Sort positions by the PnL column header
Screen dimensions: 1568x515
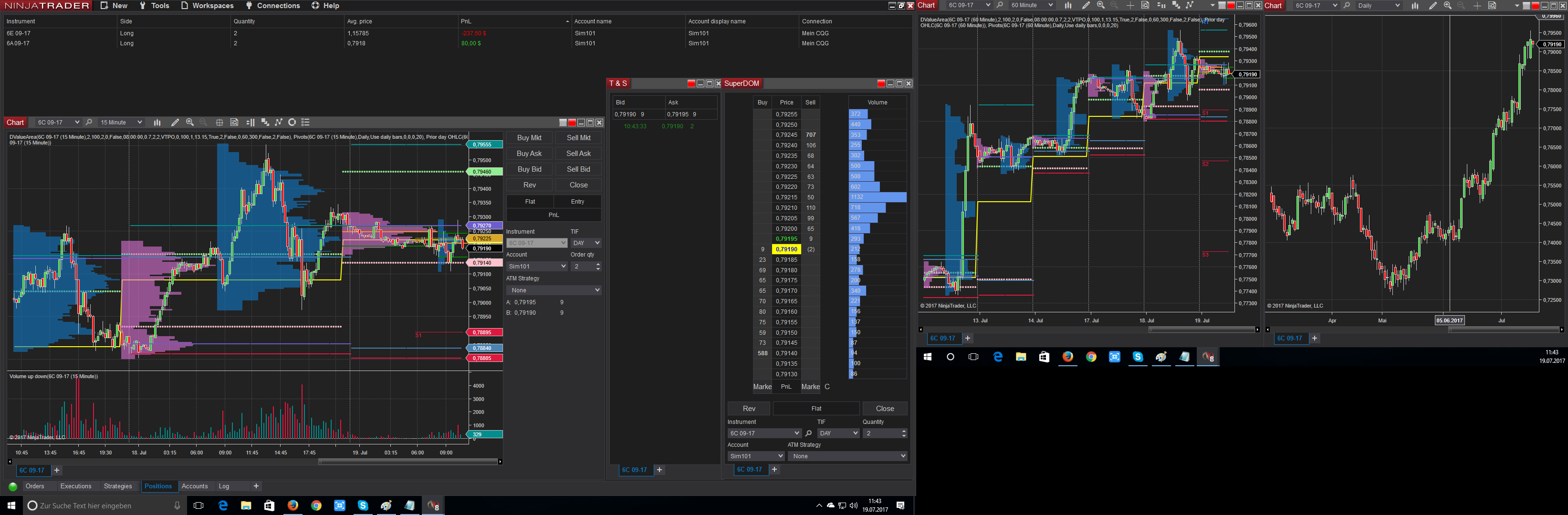[x=514, y=21]
